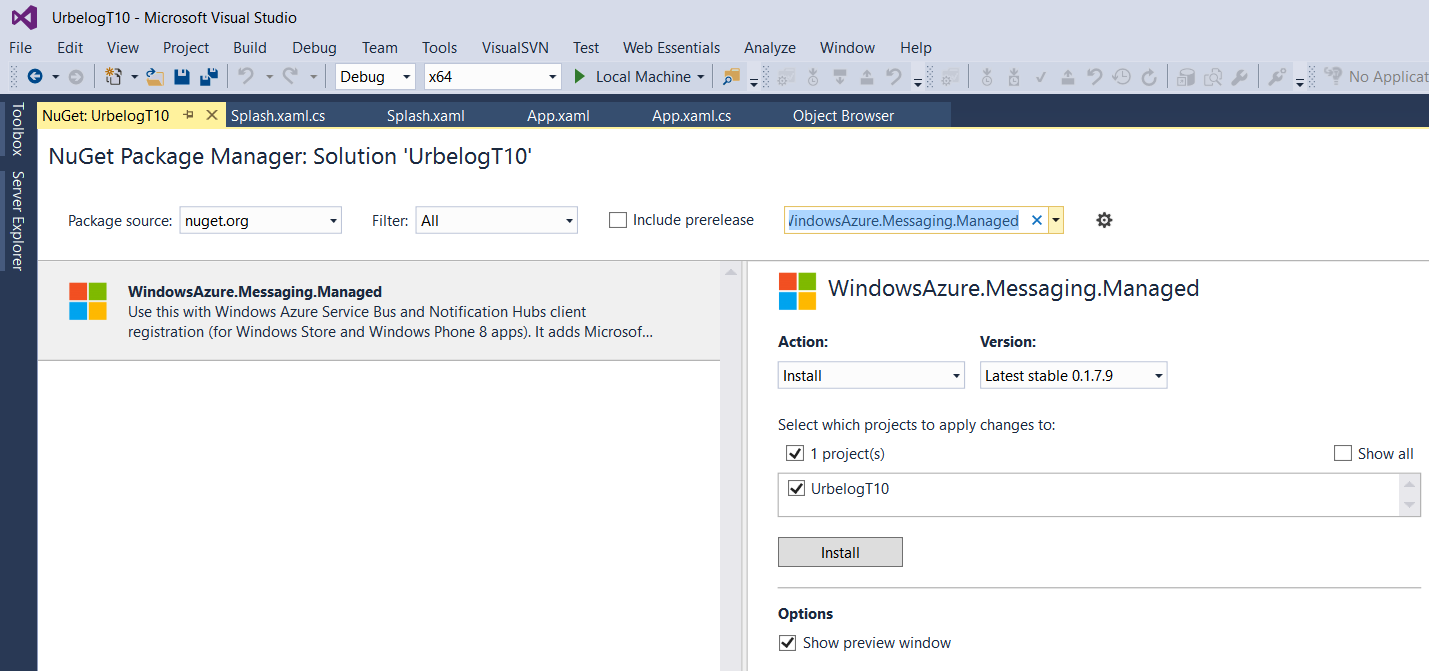Expand the Version dropdown

(x=1073, y=376)
